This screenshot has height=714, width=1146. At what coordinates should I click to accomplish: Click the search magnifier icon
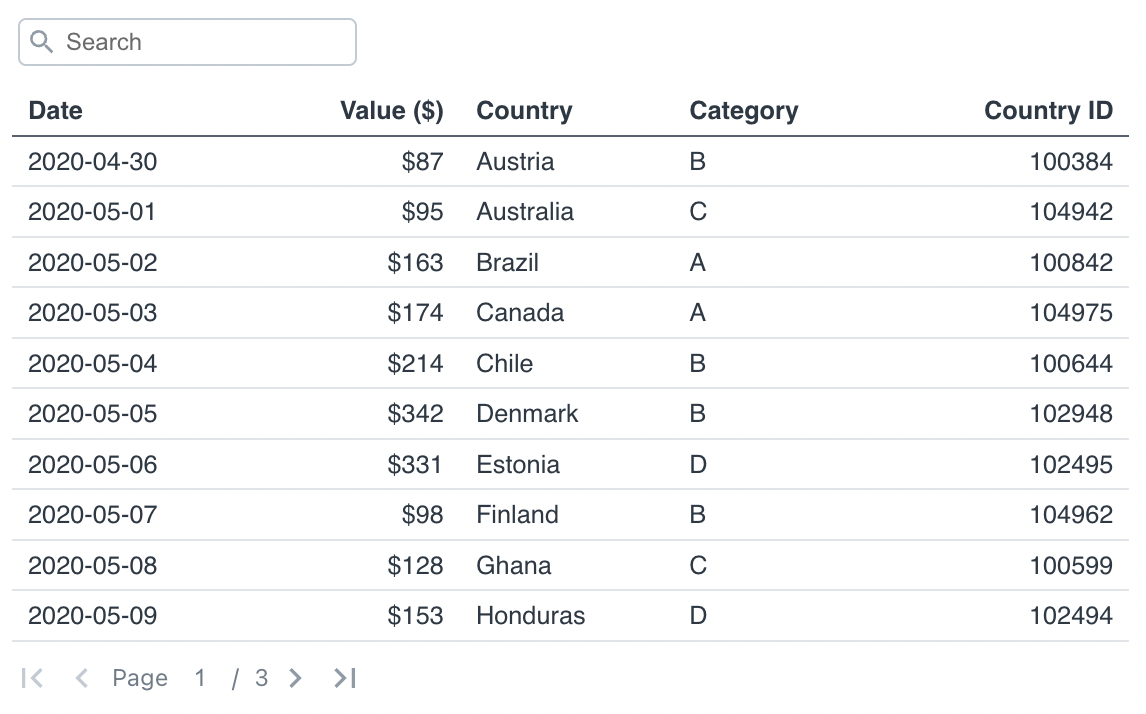(x=42, y=42)
